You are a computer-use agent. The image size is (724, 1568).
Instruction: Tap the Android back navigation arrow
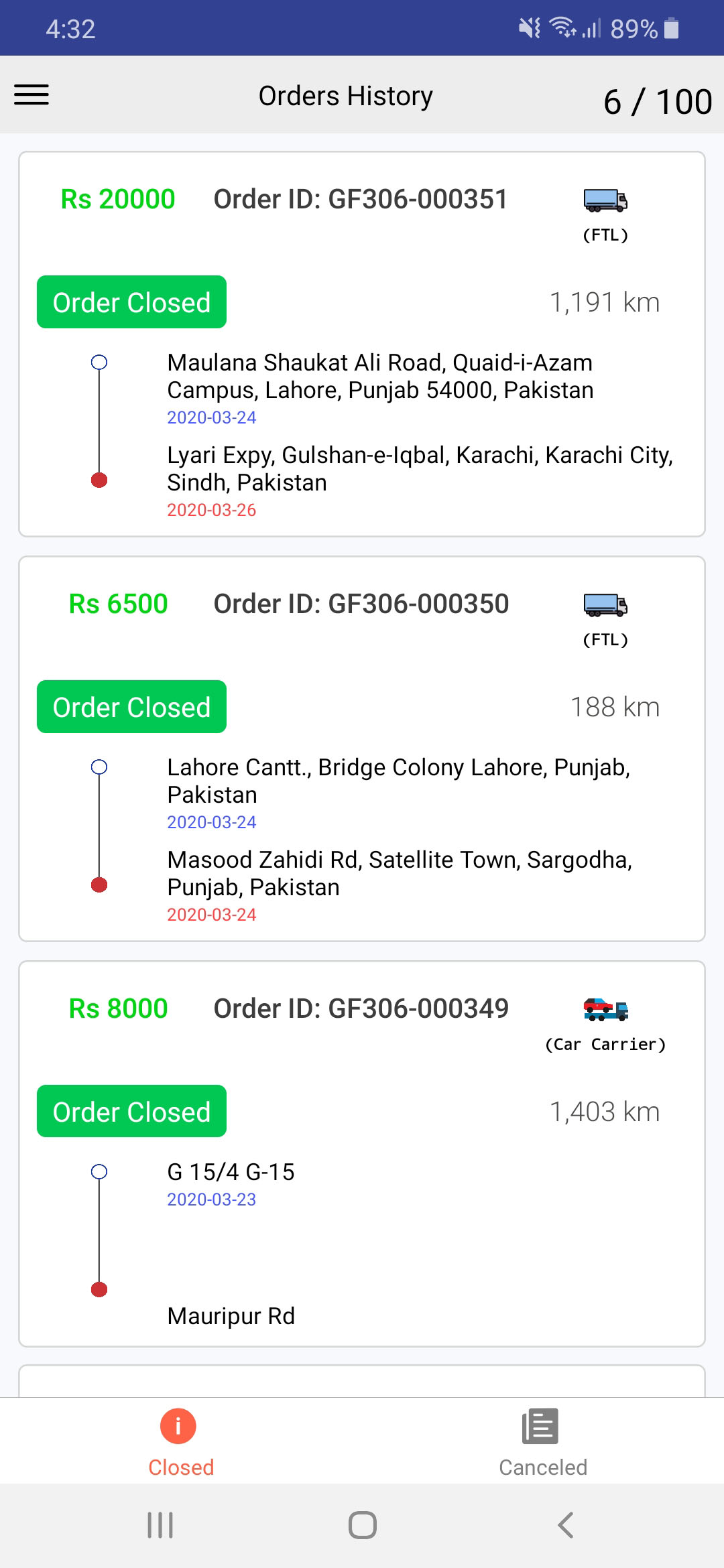[566, 1525]
